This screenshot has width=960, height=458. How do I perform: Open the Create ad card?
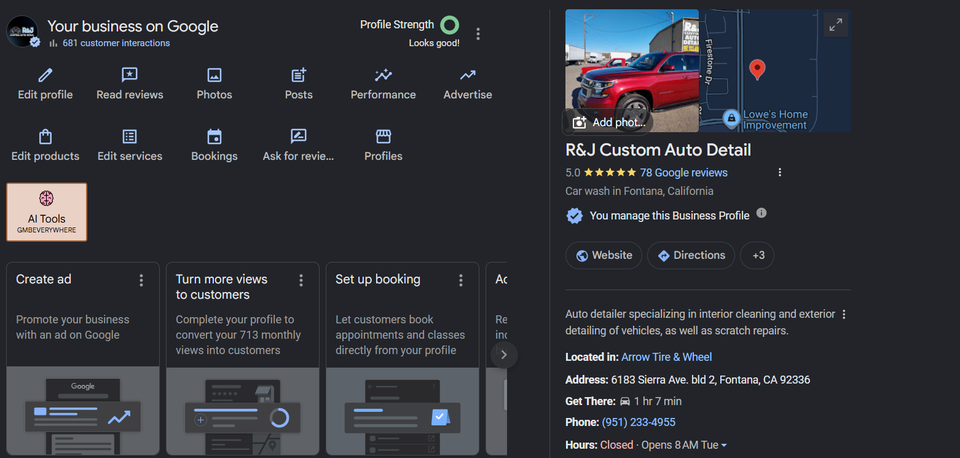[x=83, y=359]
